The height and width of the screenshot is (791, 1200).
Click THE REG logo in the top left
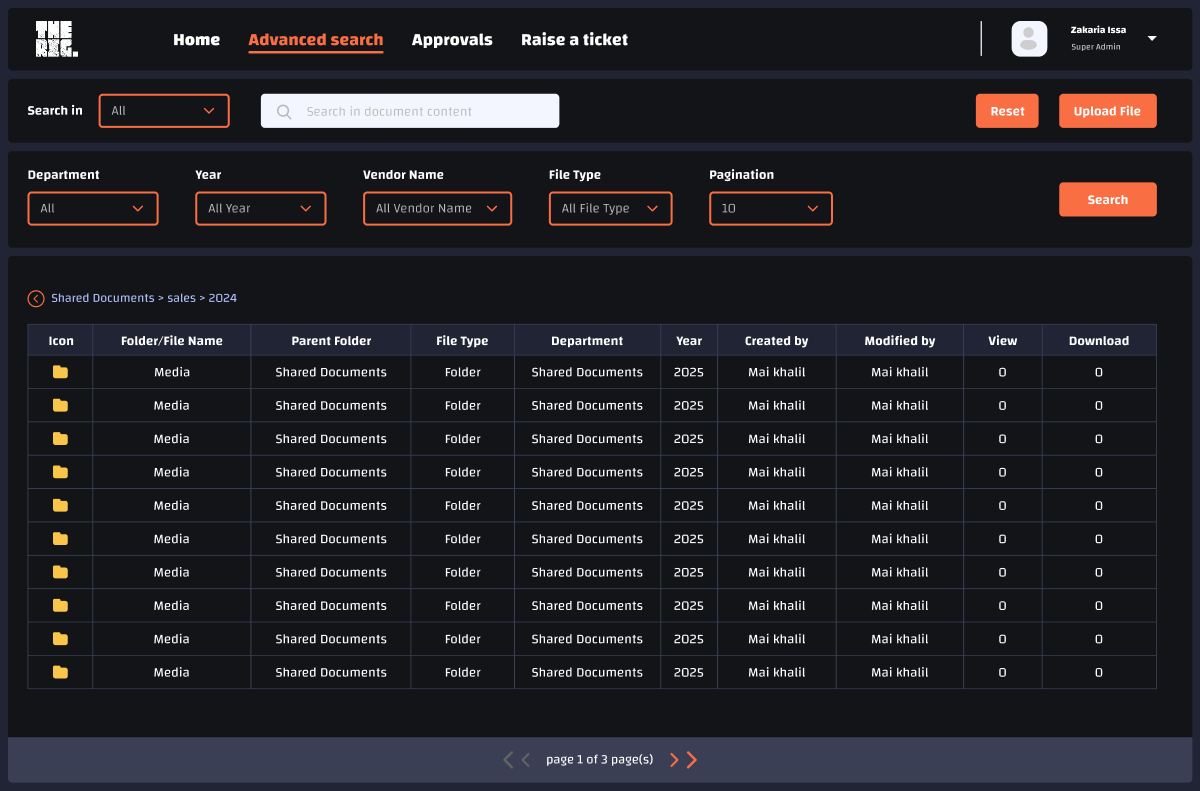pos(56,38)
